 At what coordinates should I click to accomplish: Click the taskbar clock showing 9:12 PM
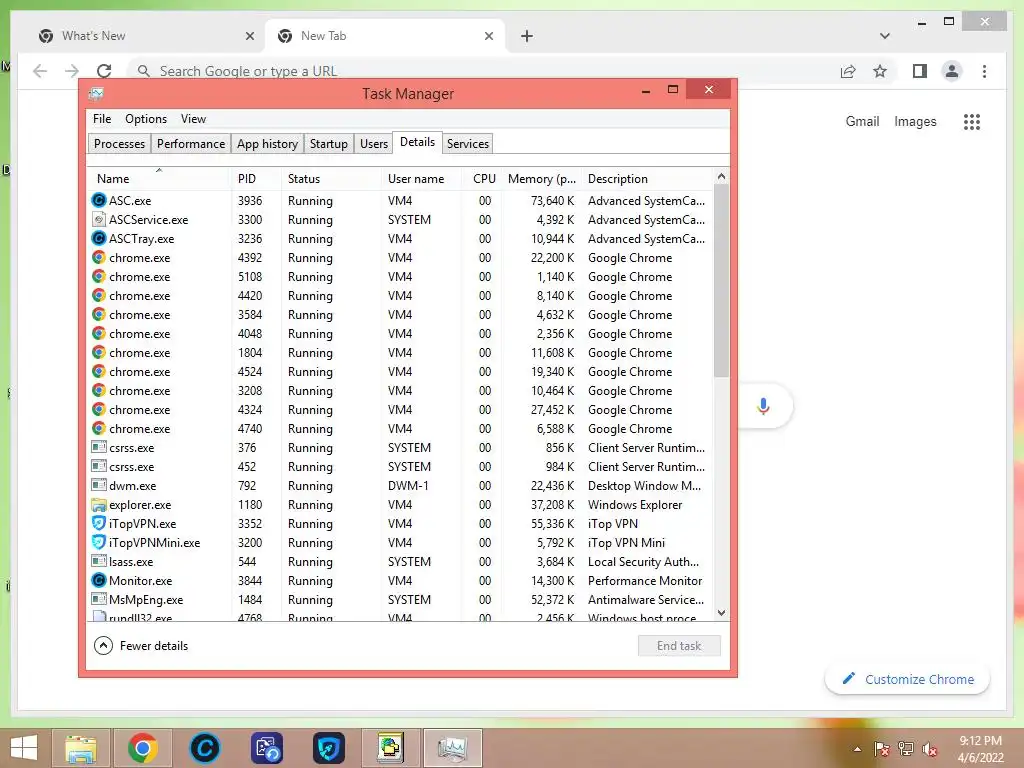[980, 749]
